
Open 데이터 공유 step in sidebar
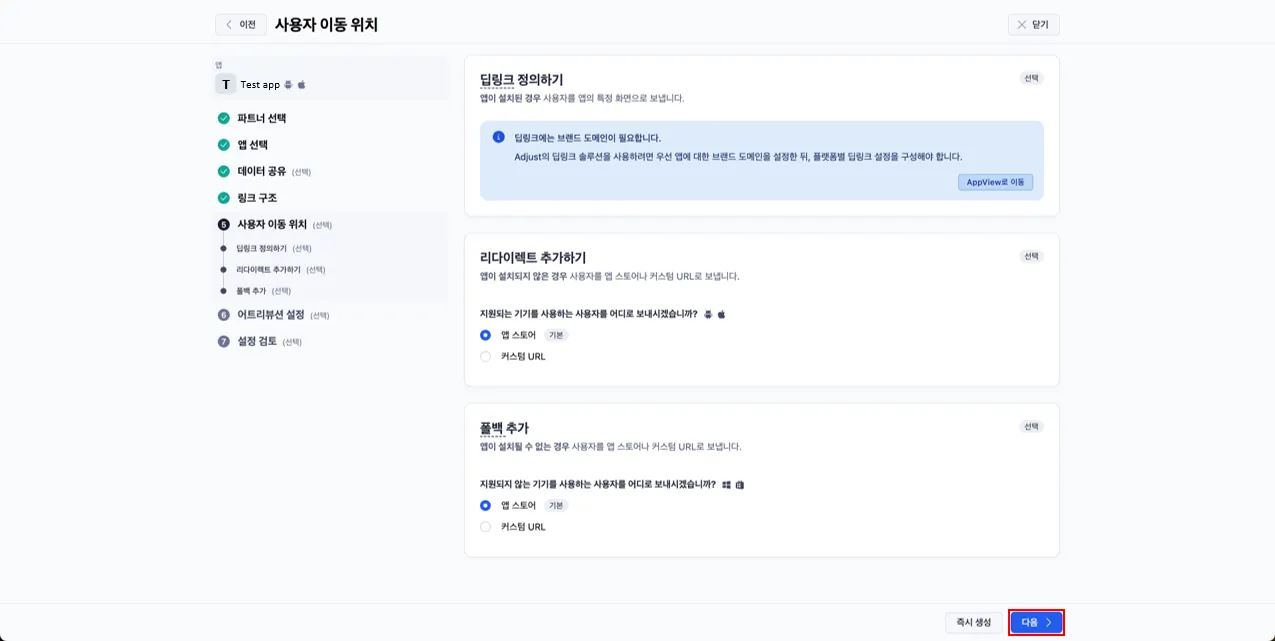pyautogui.click(x=261, y=171)
